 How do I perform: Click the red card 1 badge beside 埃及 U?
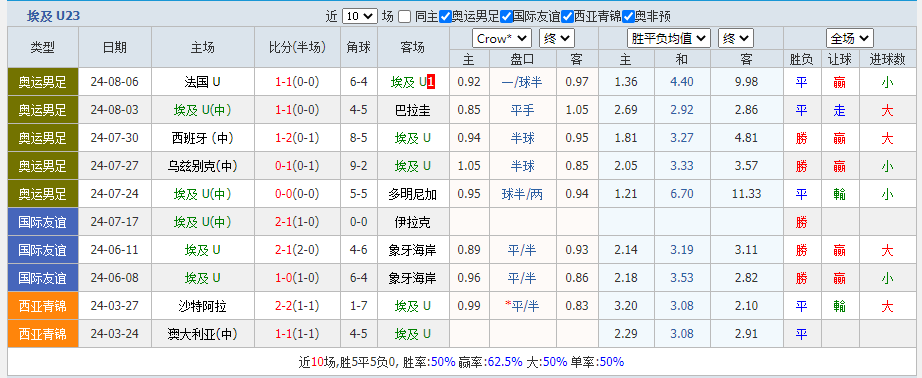[x=431, y=82]
